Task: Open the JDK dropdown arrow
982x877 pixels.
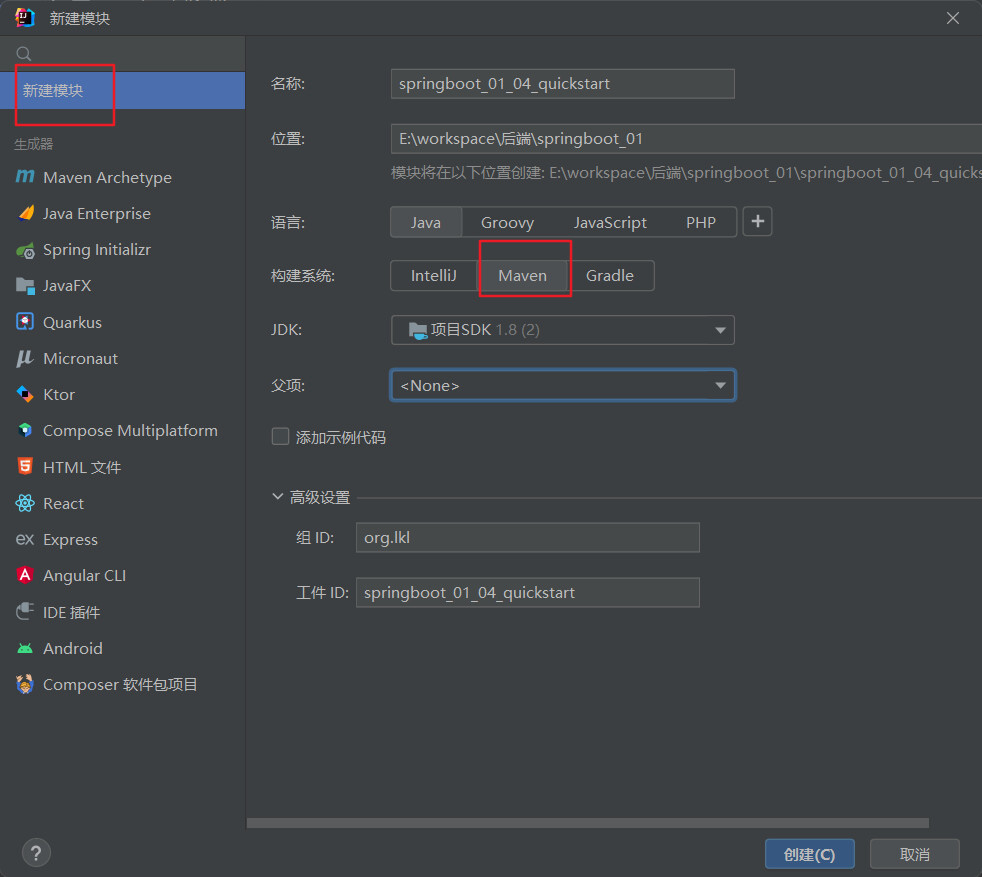Action: point(720,330)
